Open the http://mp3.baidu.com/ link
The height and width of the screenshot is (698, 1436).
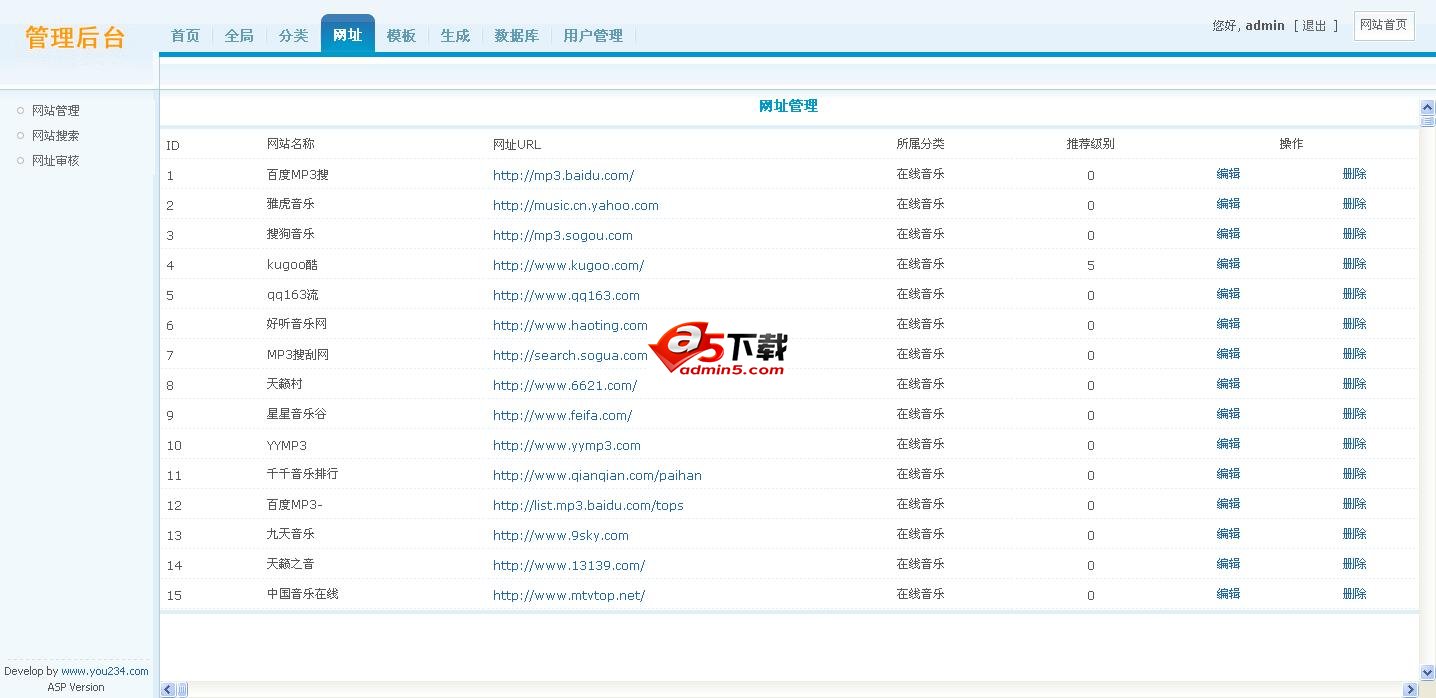click(x=563, y=175)
